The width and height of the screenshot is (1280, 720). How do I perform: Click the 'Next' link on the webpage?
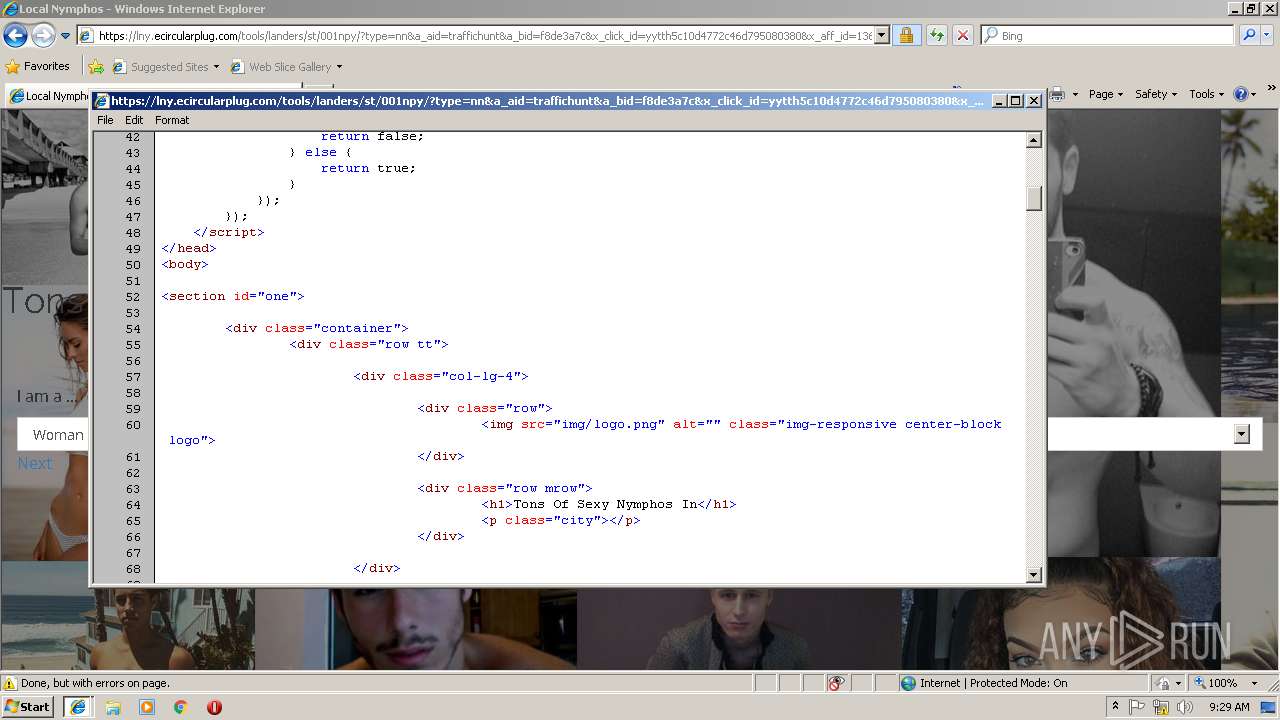point(35,463)
